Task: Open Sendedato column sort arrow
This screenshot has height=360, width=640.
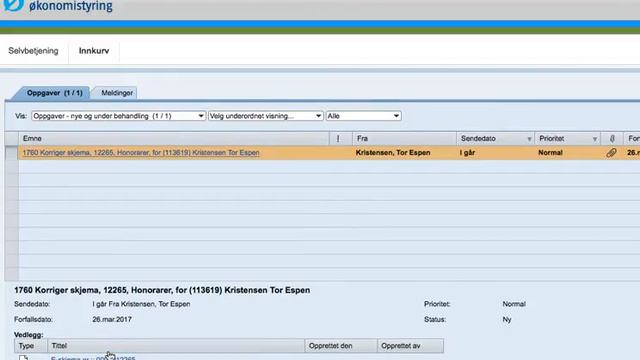Action: point(529,139)
